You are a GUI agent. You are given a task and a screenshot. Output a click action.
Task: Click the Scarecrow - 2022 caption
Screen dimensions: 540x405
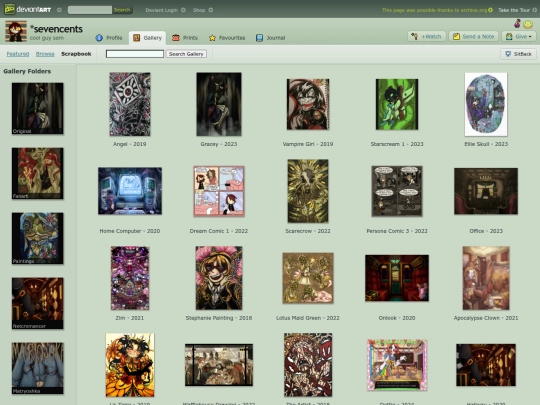point(308,231)
